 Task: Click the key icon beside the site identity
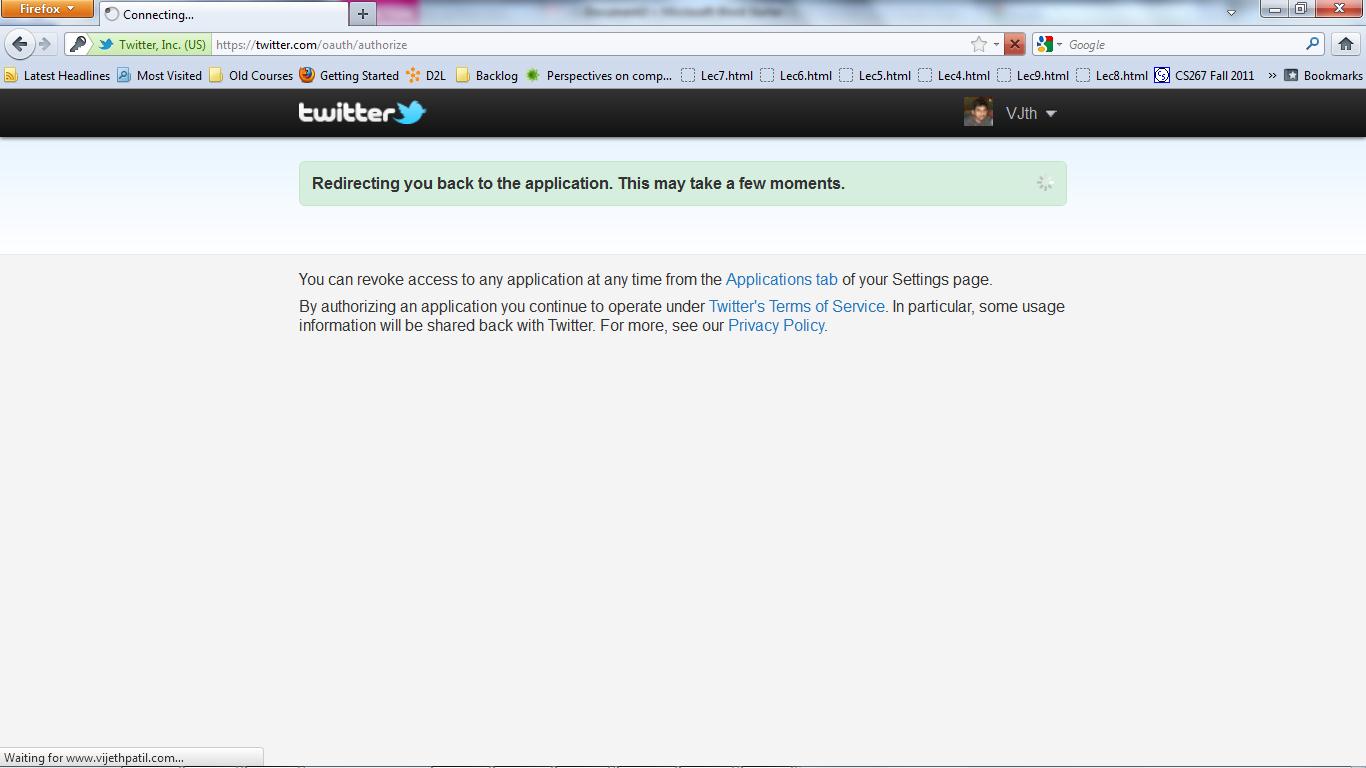(78, 44)
